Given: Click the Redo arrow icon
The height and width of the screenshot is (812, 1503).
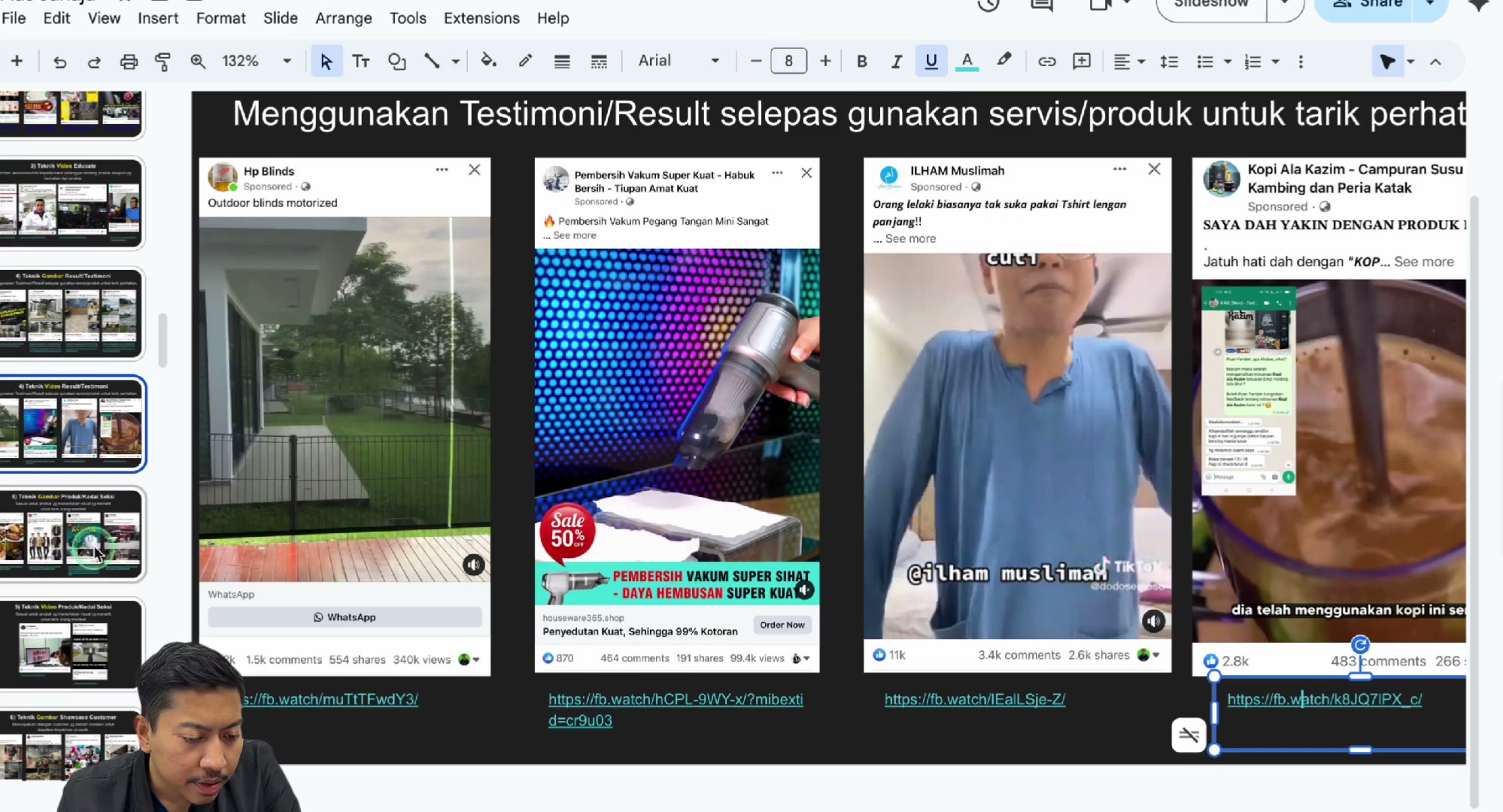Looking at the screenshot, I should 94,62.
